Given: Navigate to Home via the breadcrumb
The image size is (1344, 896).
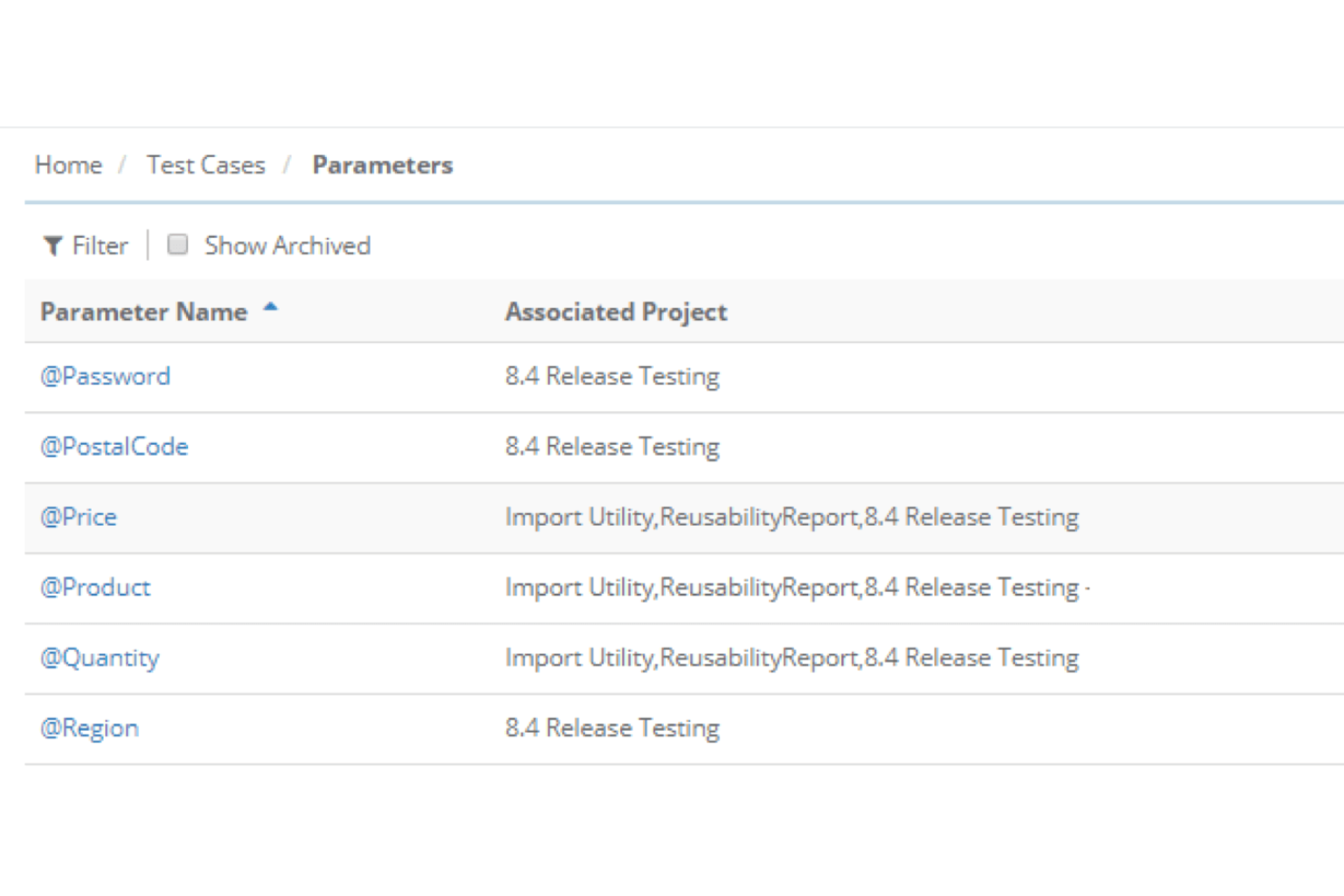Looking at the screenshot, I should pos(67,165).
